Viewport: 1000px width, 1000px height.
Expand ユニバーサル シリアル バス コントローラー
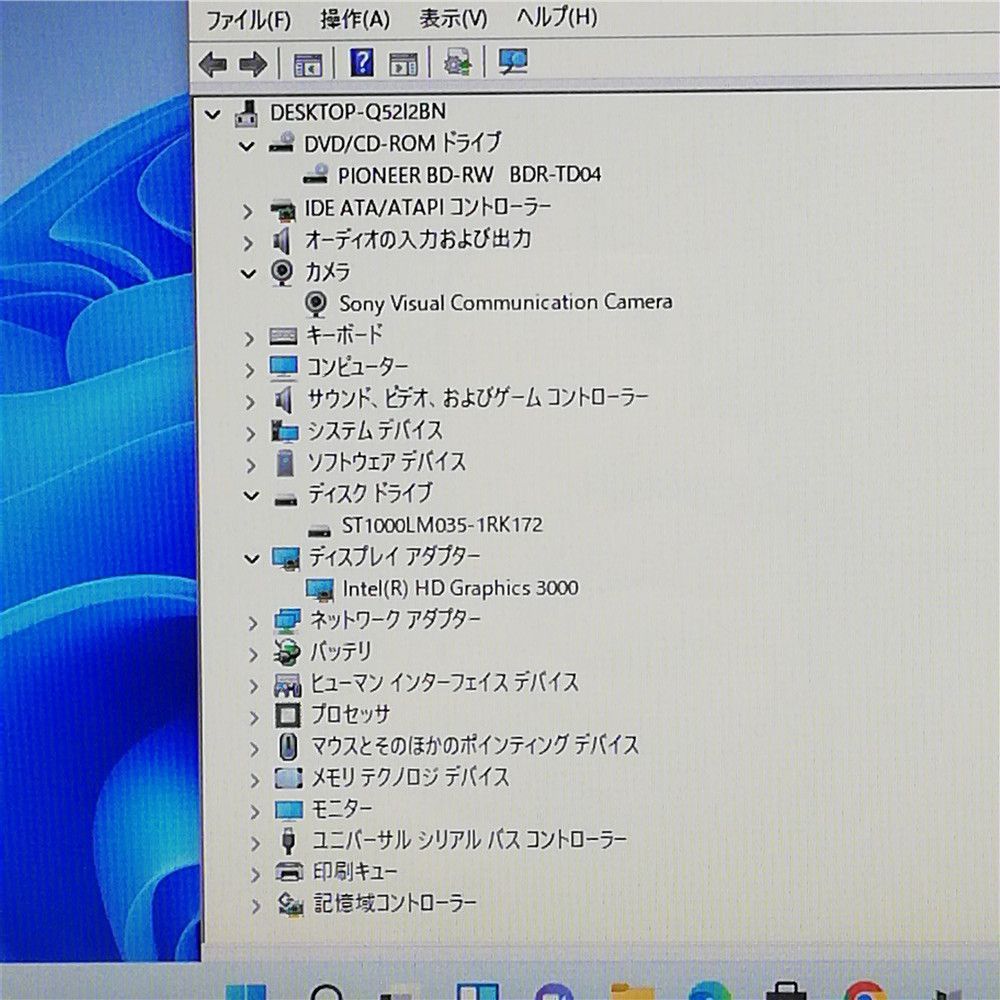255,843
